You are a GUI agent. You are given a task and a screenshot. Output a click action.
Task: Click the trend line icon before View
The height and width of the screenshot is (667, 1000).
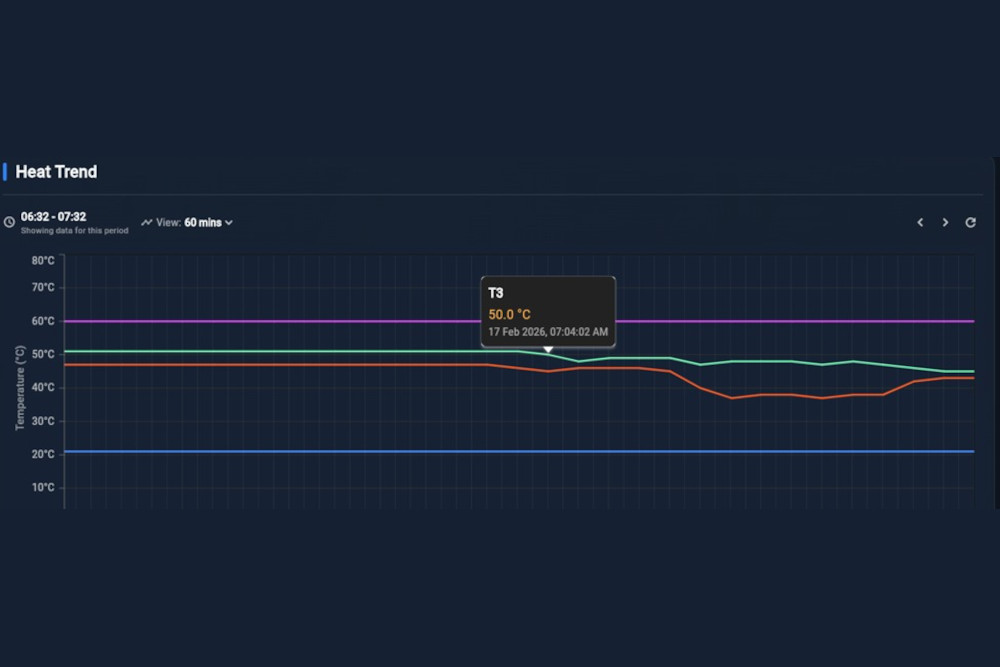click(147, 222)
